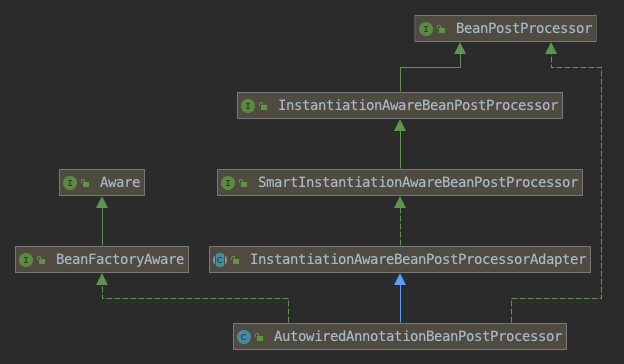Click the interface icon on Aware node
This screenshot has width=624, height=364.
[x=70, y=183]
